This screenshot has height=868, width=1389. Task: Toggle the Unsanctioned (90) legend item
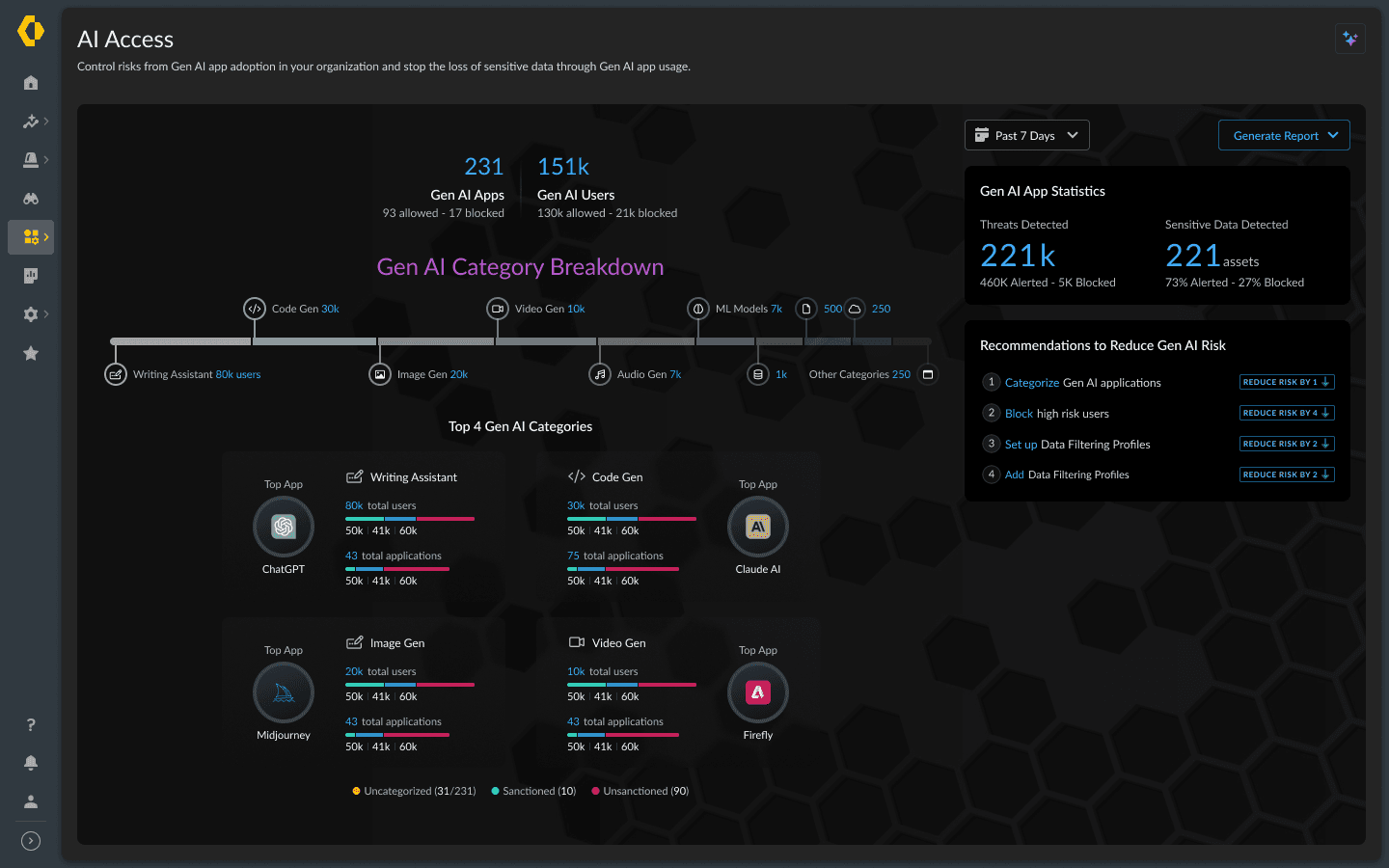pyautogui.click(x=640, y=791)
